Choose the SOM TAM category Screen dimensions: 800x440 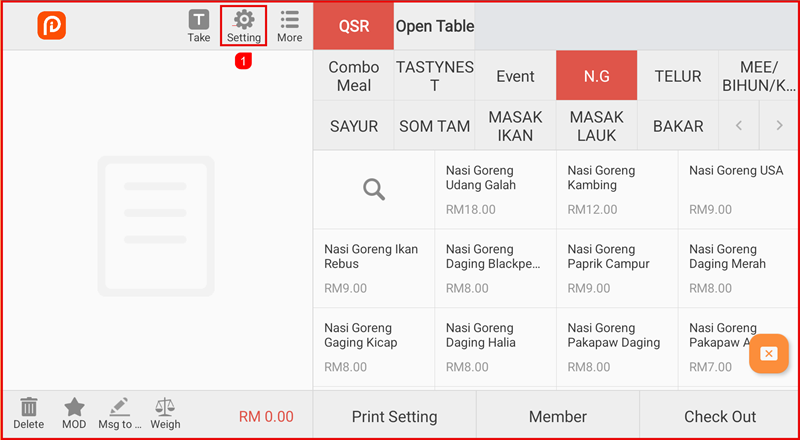435,126
